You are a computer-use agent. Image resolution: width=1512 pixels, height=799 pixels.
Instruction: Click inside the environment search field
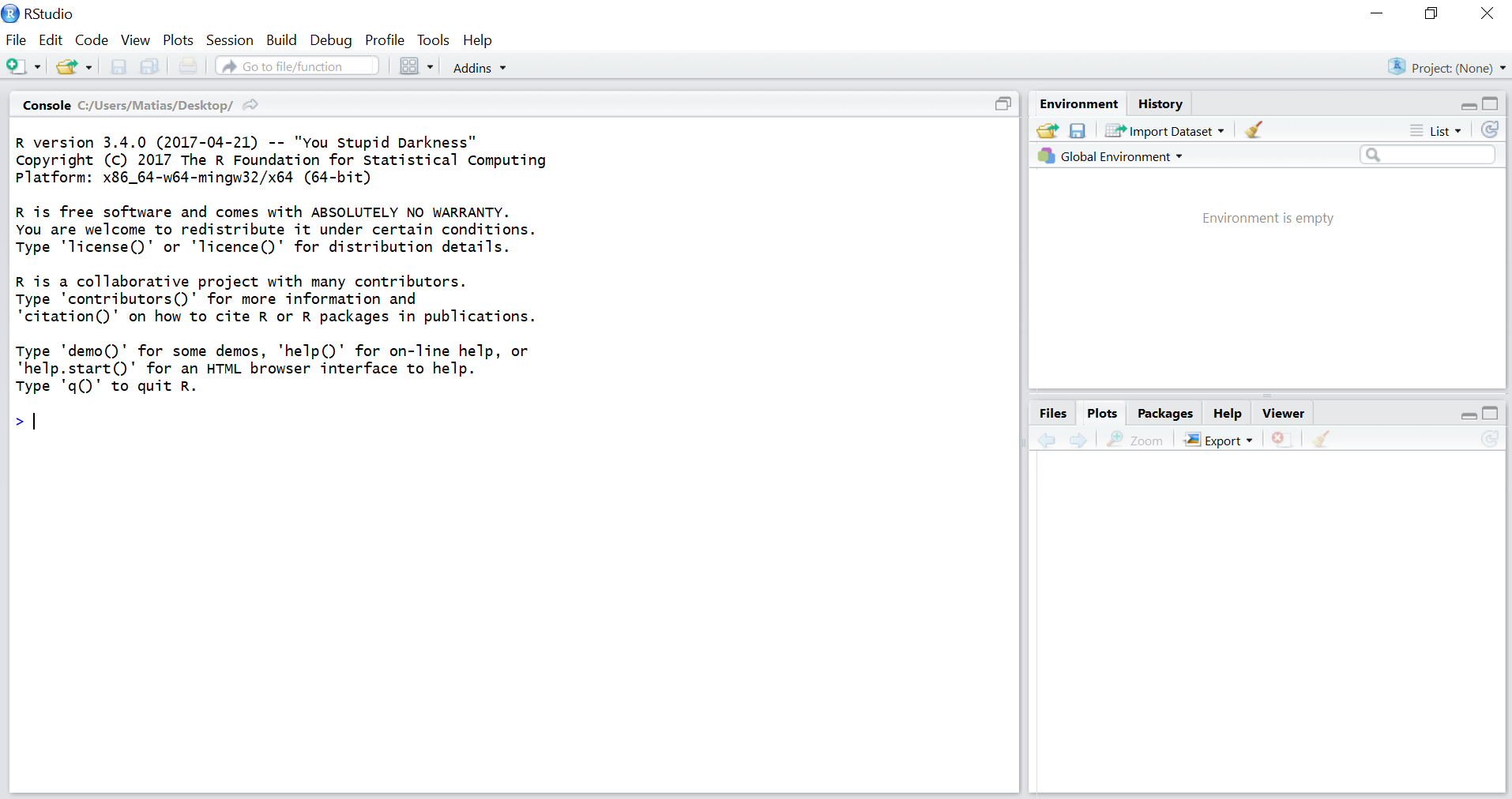pyautogui.click(x=1428, y=155)
